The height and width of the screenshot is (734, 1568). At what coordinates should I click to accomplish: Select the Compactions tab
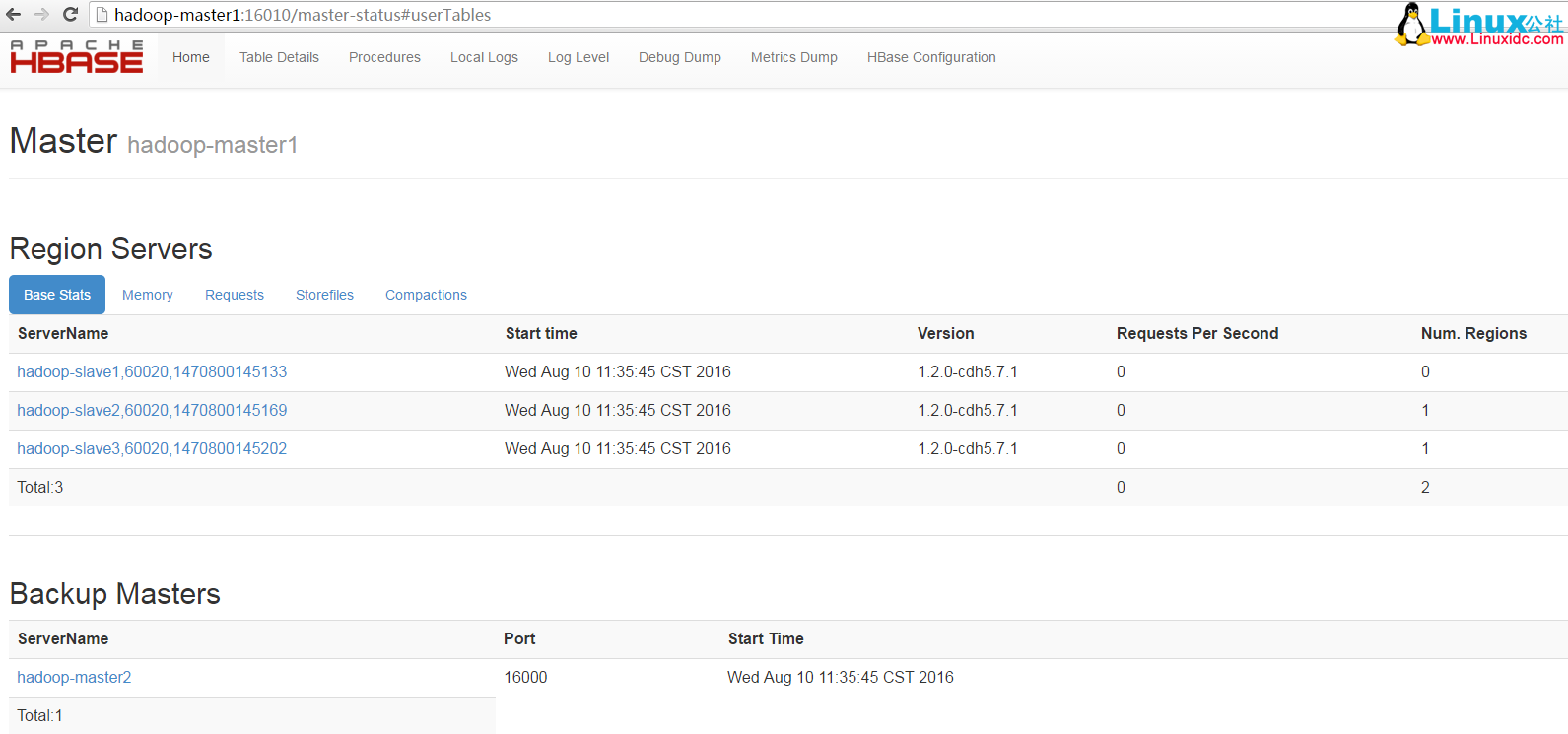click(426, 295)
